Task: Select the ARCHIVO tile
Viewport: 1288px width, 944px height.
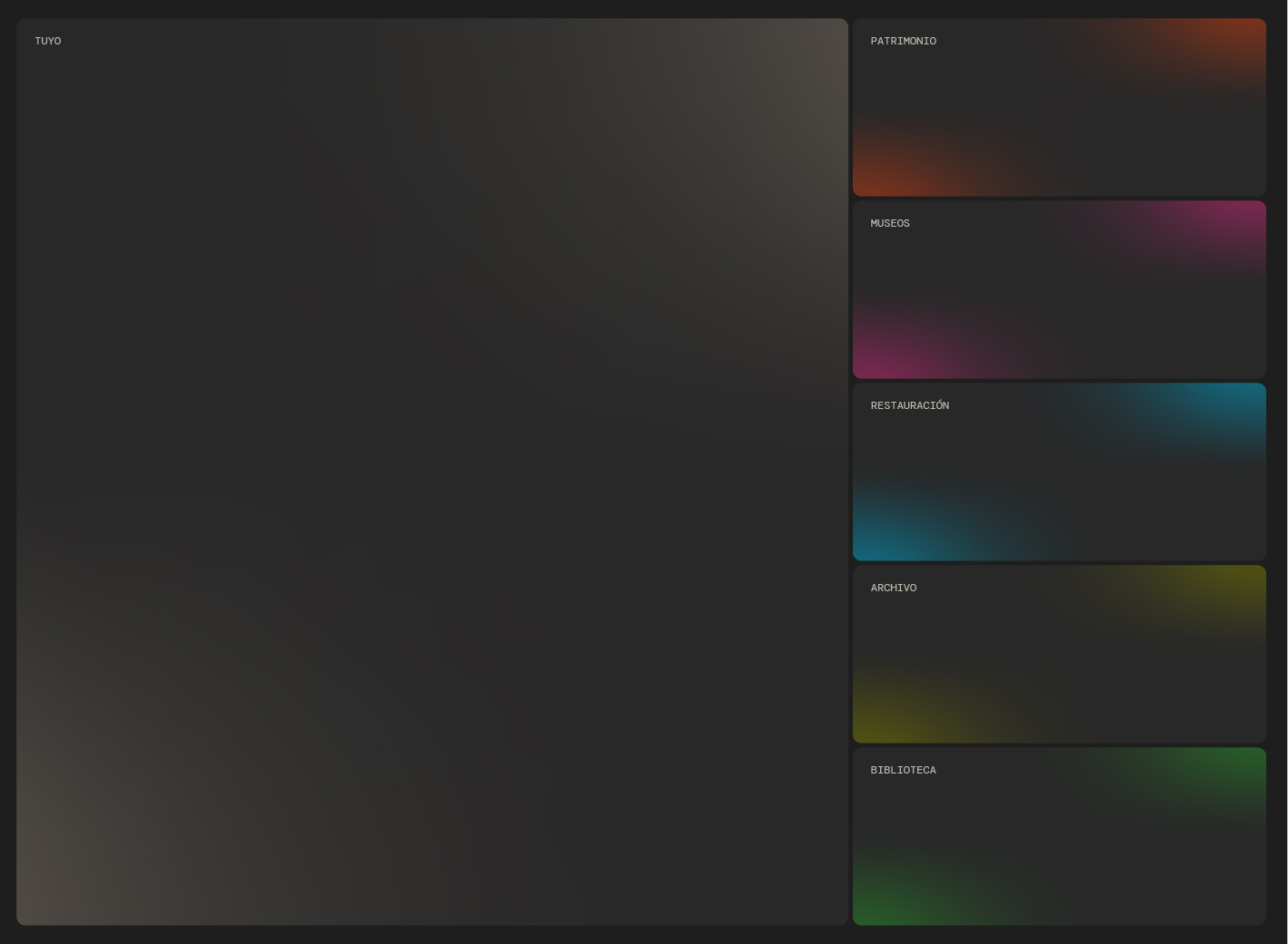Action: pyautogui.click(x=1059, y=654)
